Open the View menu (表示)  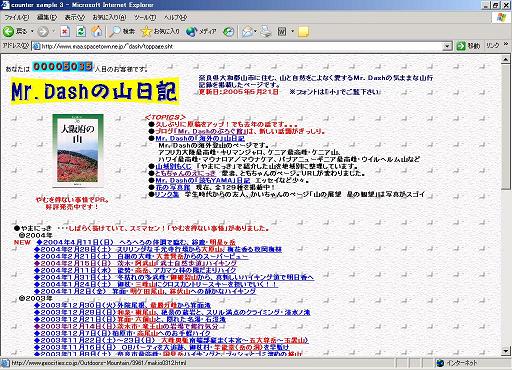coord(74,17)
